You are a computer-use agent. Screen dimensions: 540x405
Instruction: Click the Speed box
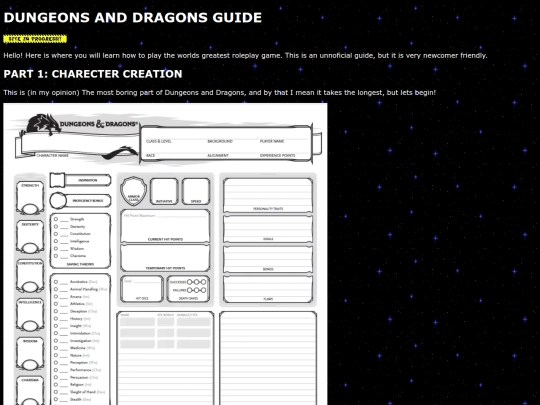point(196,191)
